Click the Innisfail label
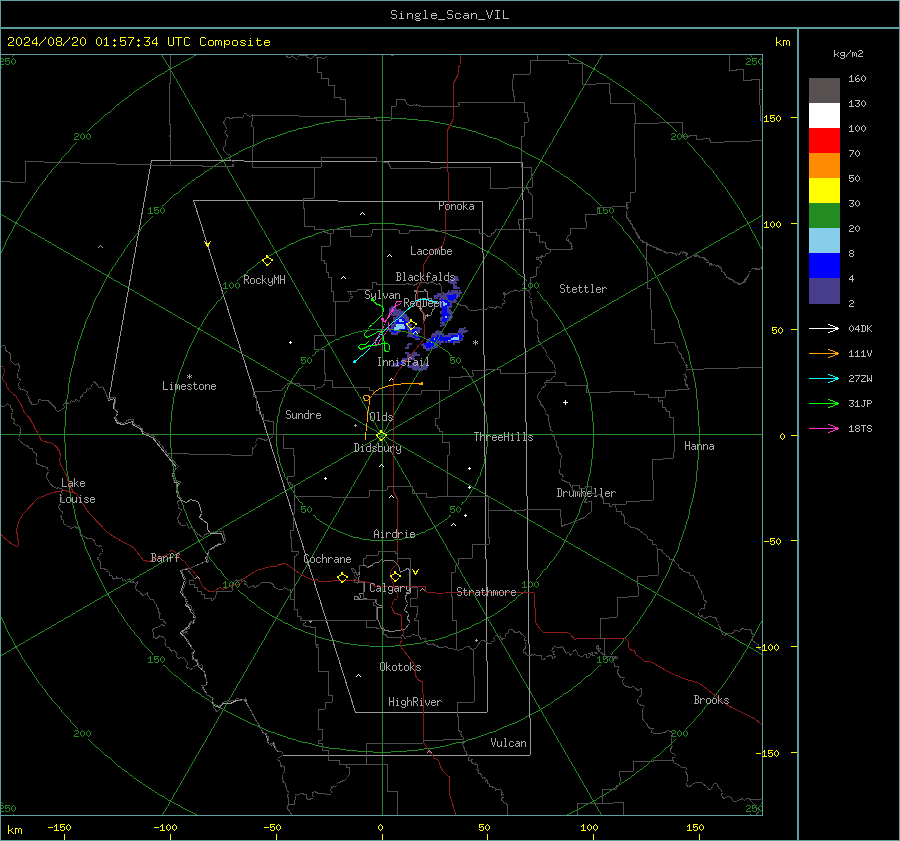The height and width of the screenshot is (841, 900). click(403, 362)
